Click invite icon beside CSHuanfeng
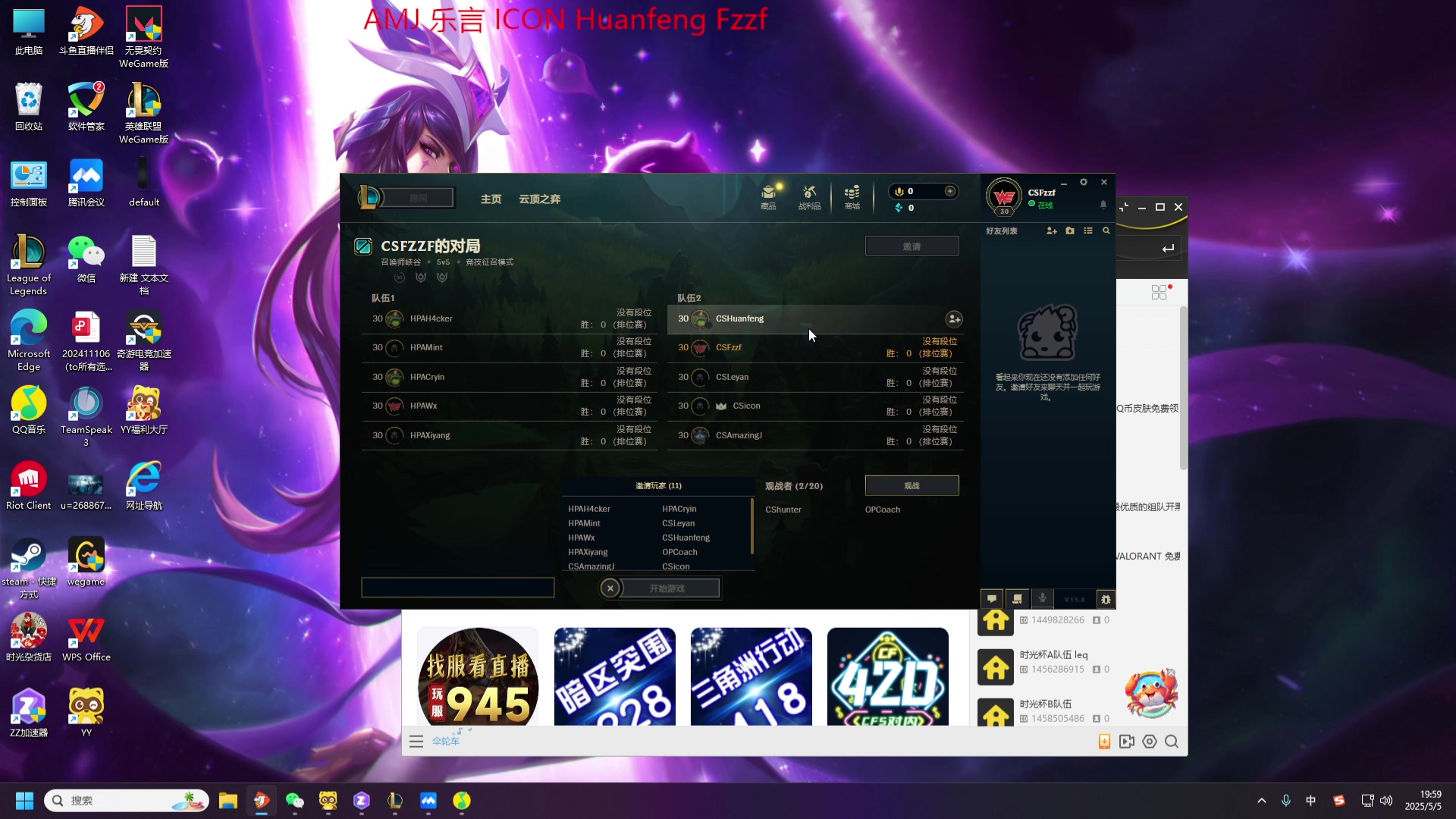 pos(954,319)
